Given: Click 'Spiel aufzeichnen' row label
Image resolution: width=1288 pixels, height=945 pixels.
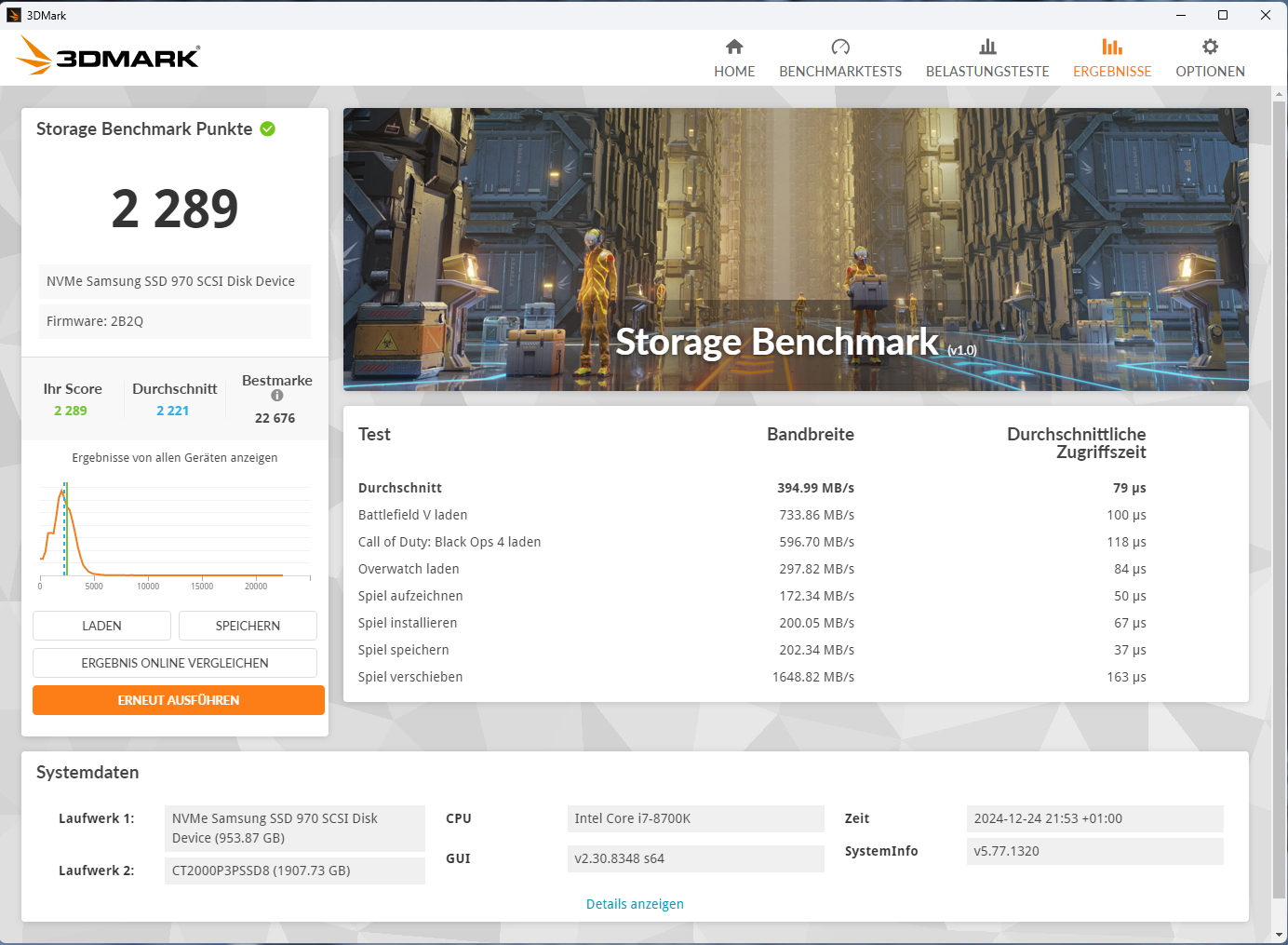Looking at the screenshot, I should click(x=410, y=596).
